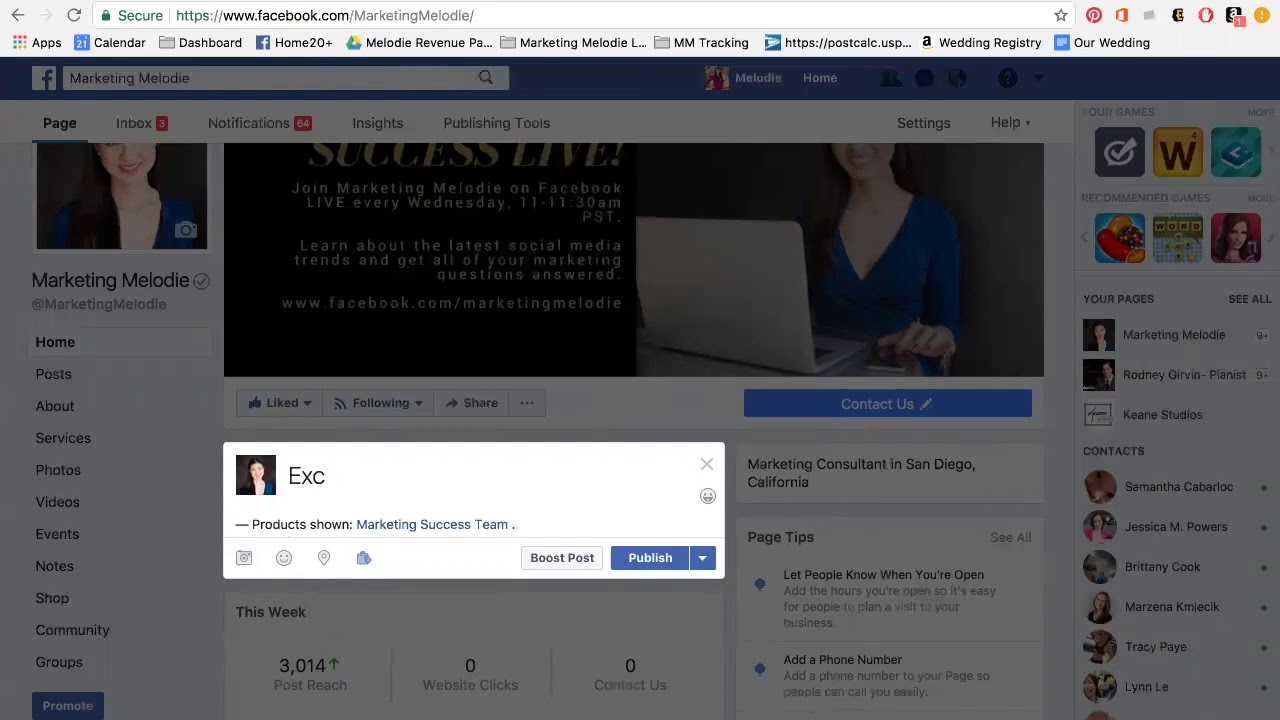Viewport: 1280px width, 720px height.
Task: Open Wedding Registry bookmark
Action: (980, 43)
